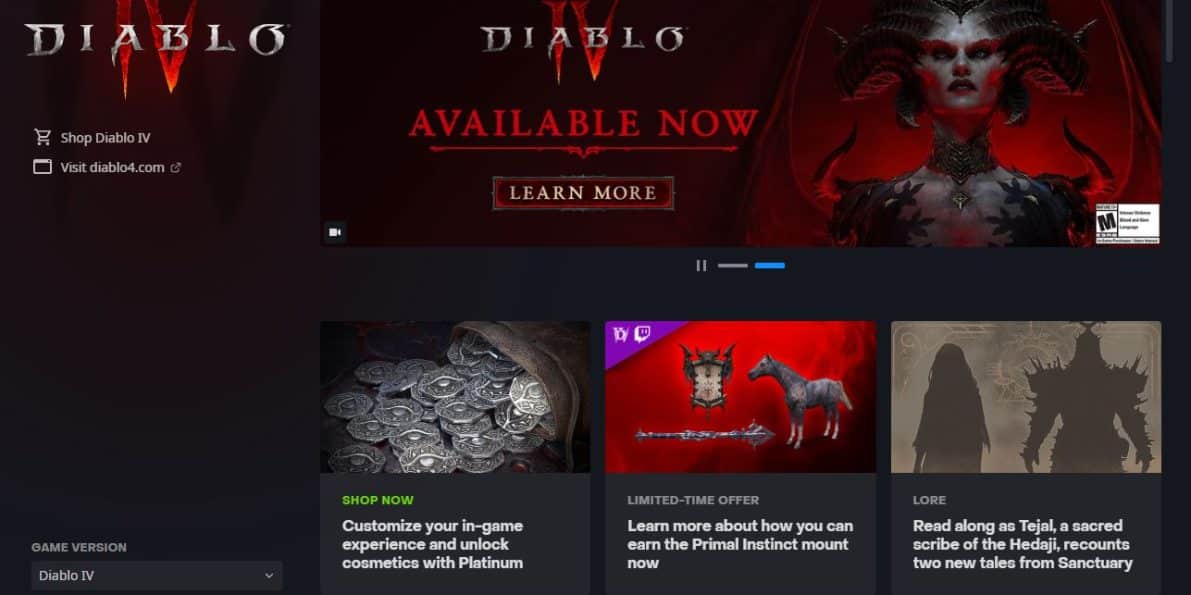Click the browser window icon beside Visit diablo4.com
Image resolution: width=1191 pixels, height=595 pixels.
pos(43,167)
